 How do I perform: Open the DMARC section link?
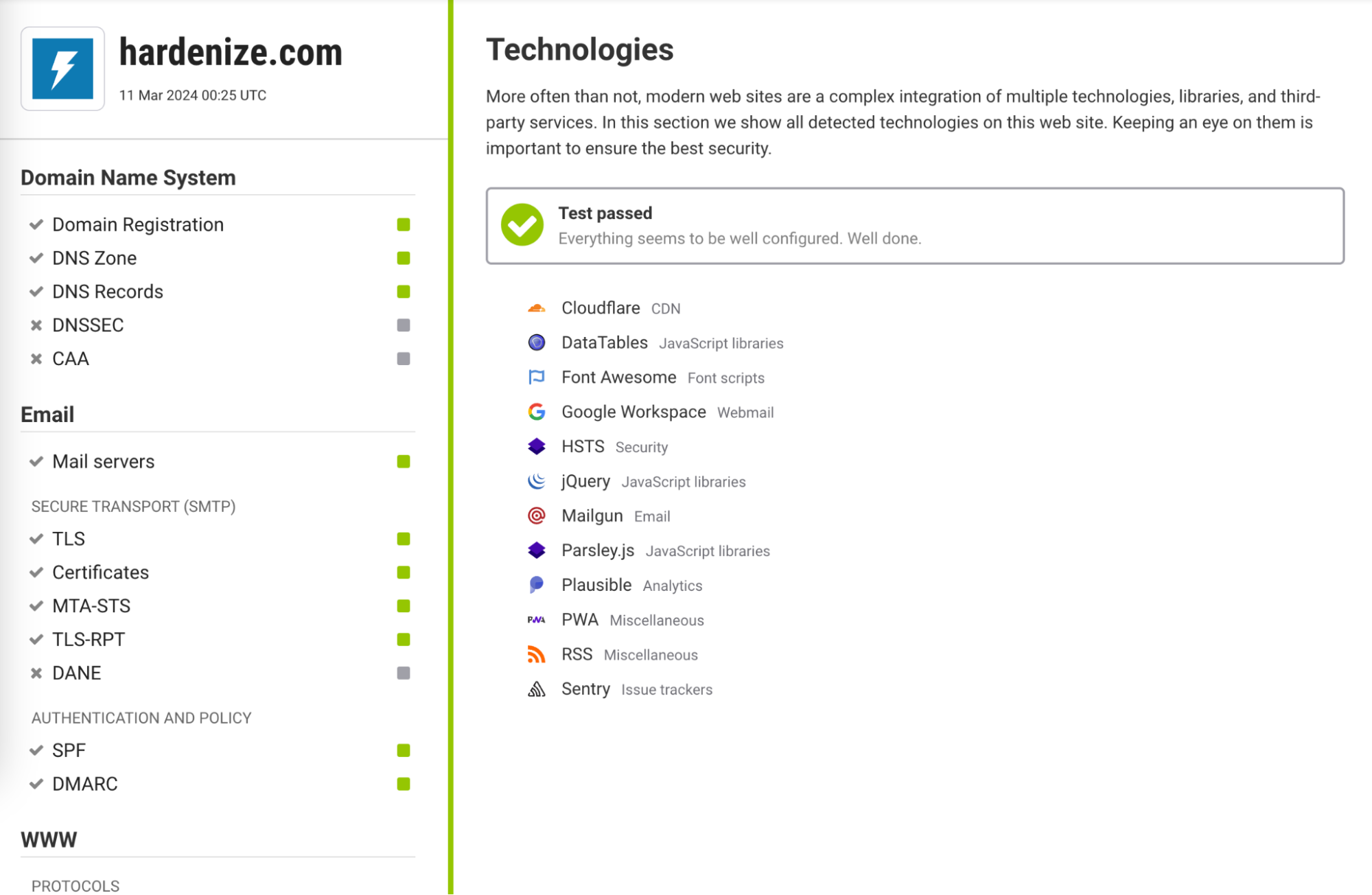85,784
